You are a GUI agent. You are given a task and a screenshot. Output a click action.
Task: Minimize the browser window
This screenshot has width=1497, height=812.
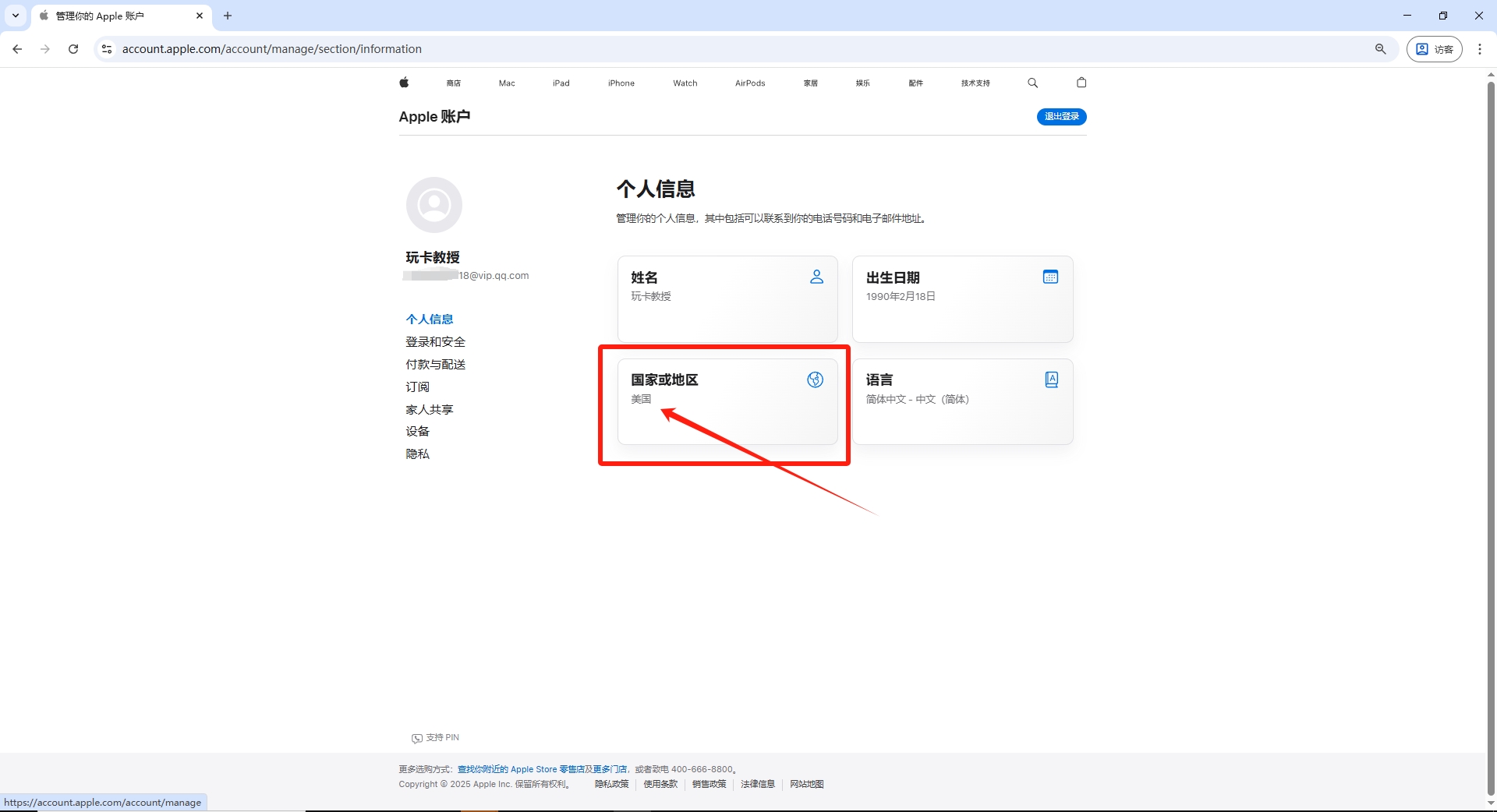click(x=1407, y=16)
